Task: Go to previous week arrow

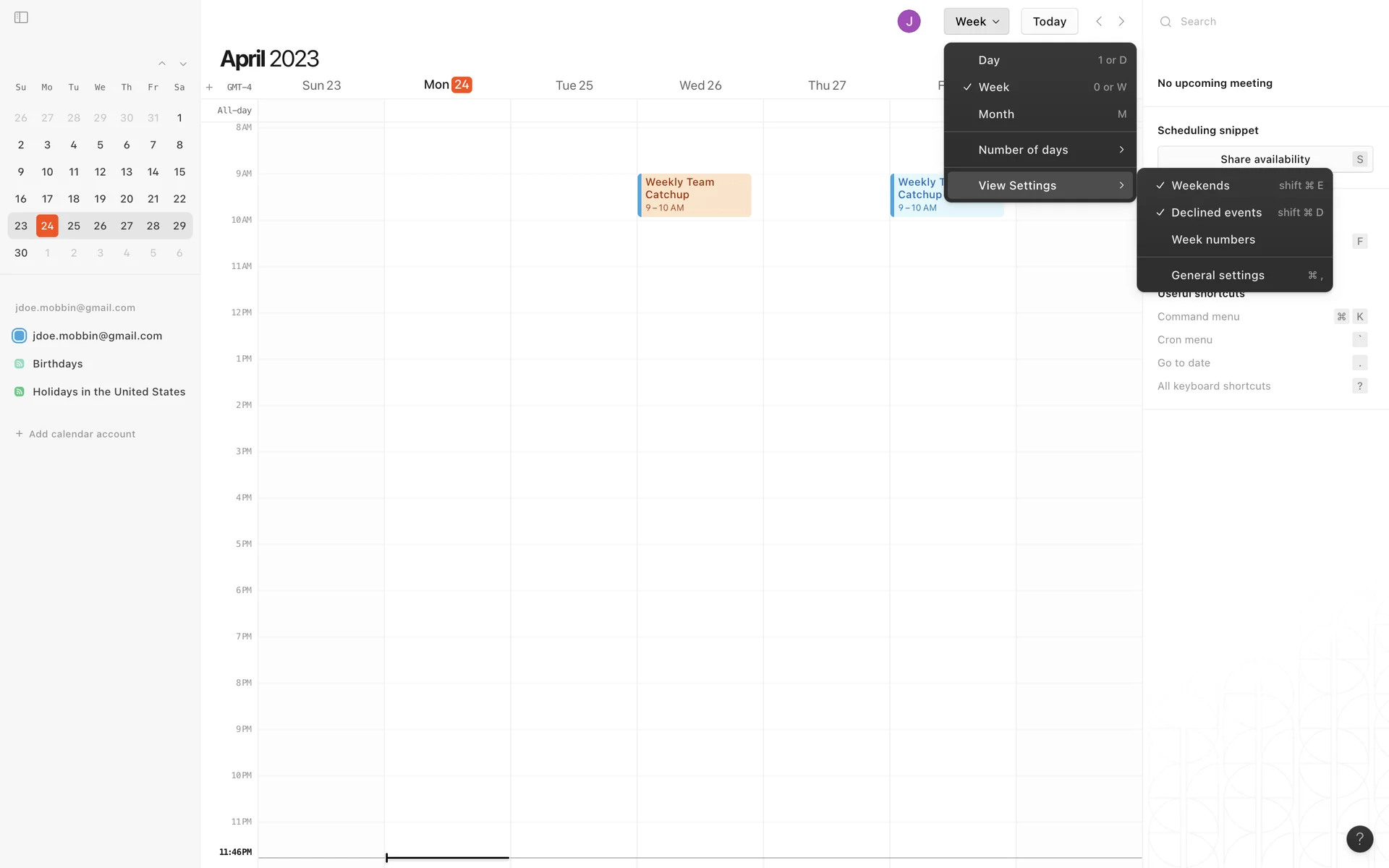Action: (1099, 22)
